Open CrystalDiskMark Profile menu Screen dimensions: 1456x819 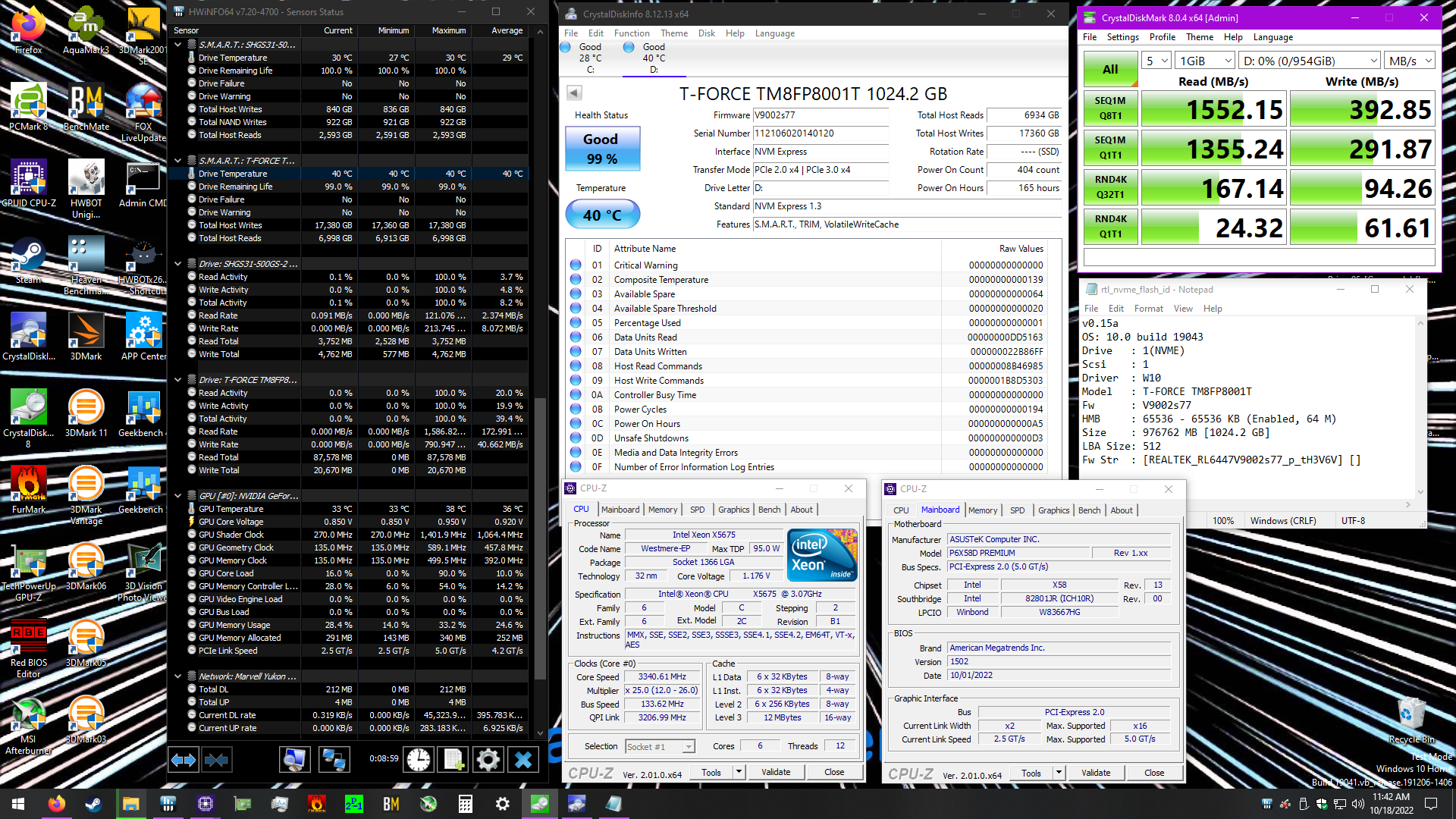point(1162,37)
